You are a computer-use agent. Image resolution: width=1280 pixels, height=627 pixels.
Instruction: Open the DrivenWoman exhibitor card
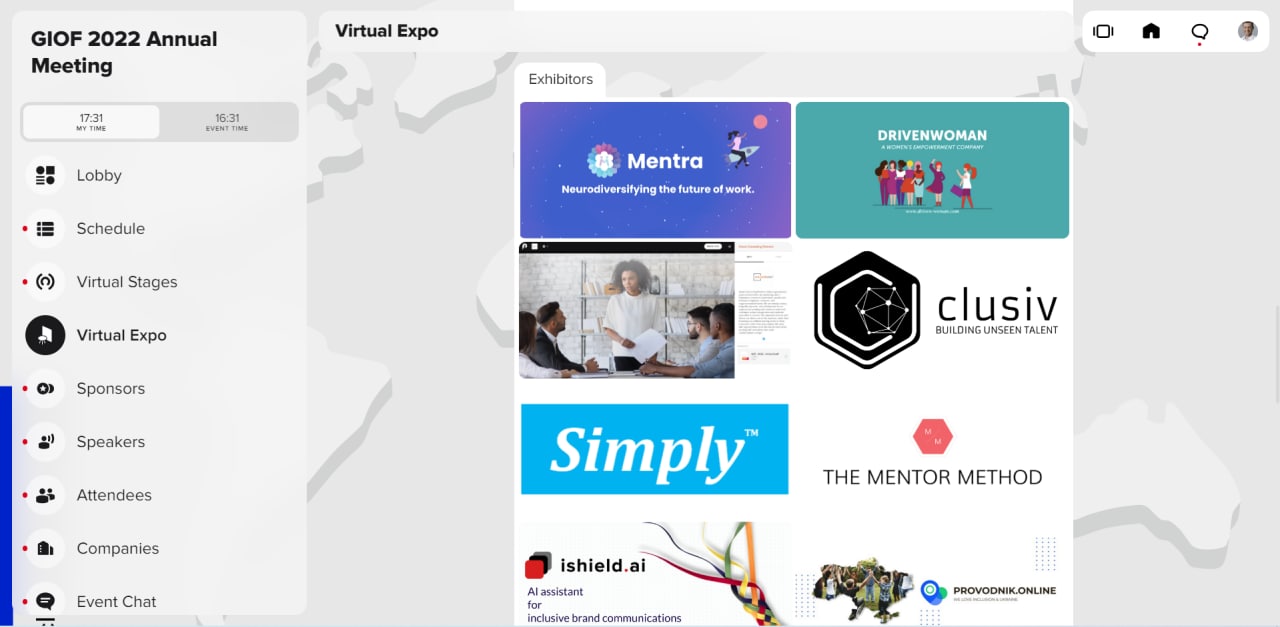932,170
